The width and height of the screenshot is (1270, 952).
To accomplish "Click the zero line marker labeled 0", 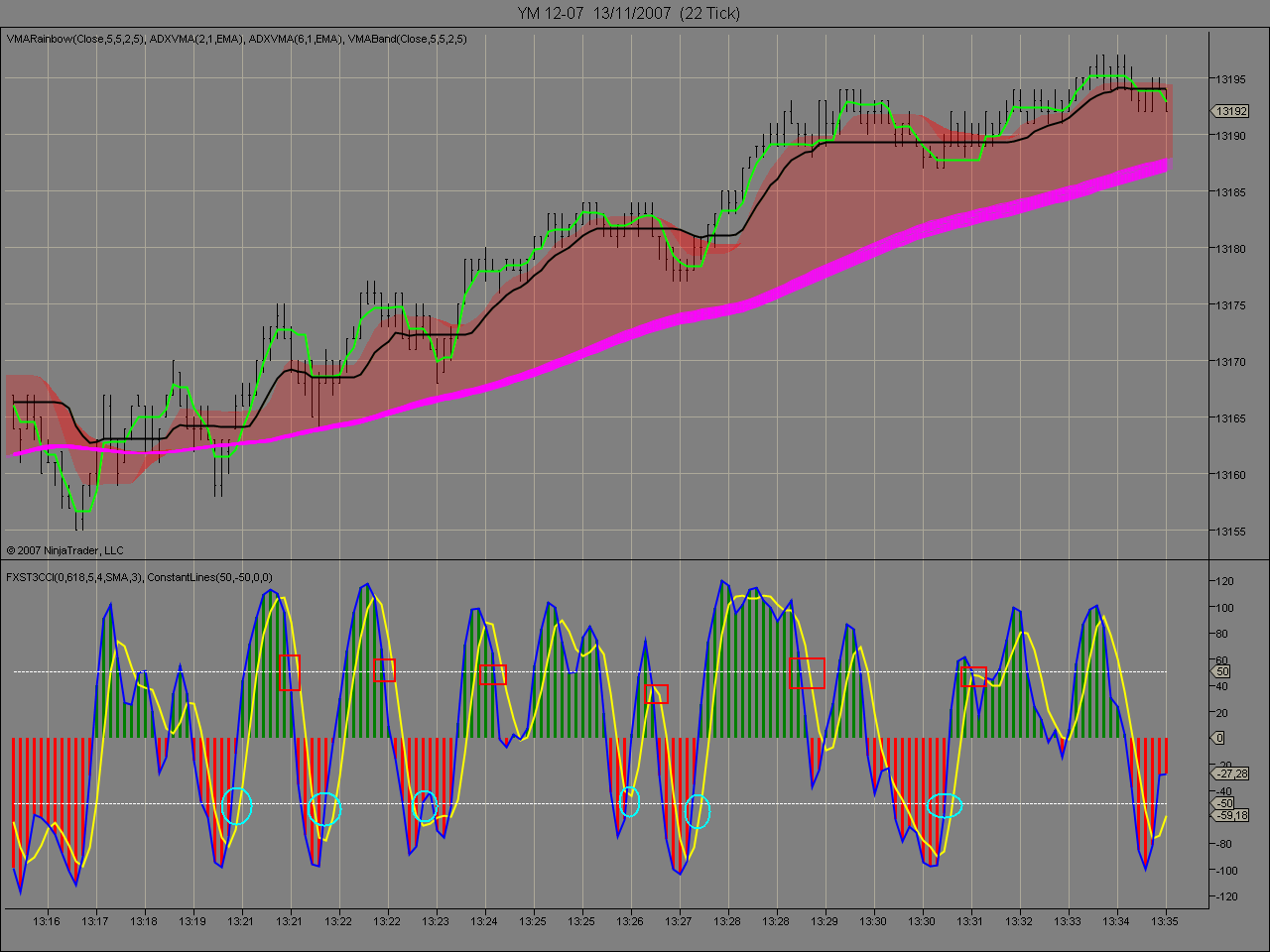I will pyautogui.click(x=1219, y=738).
